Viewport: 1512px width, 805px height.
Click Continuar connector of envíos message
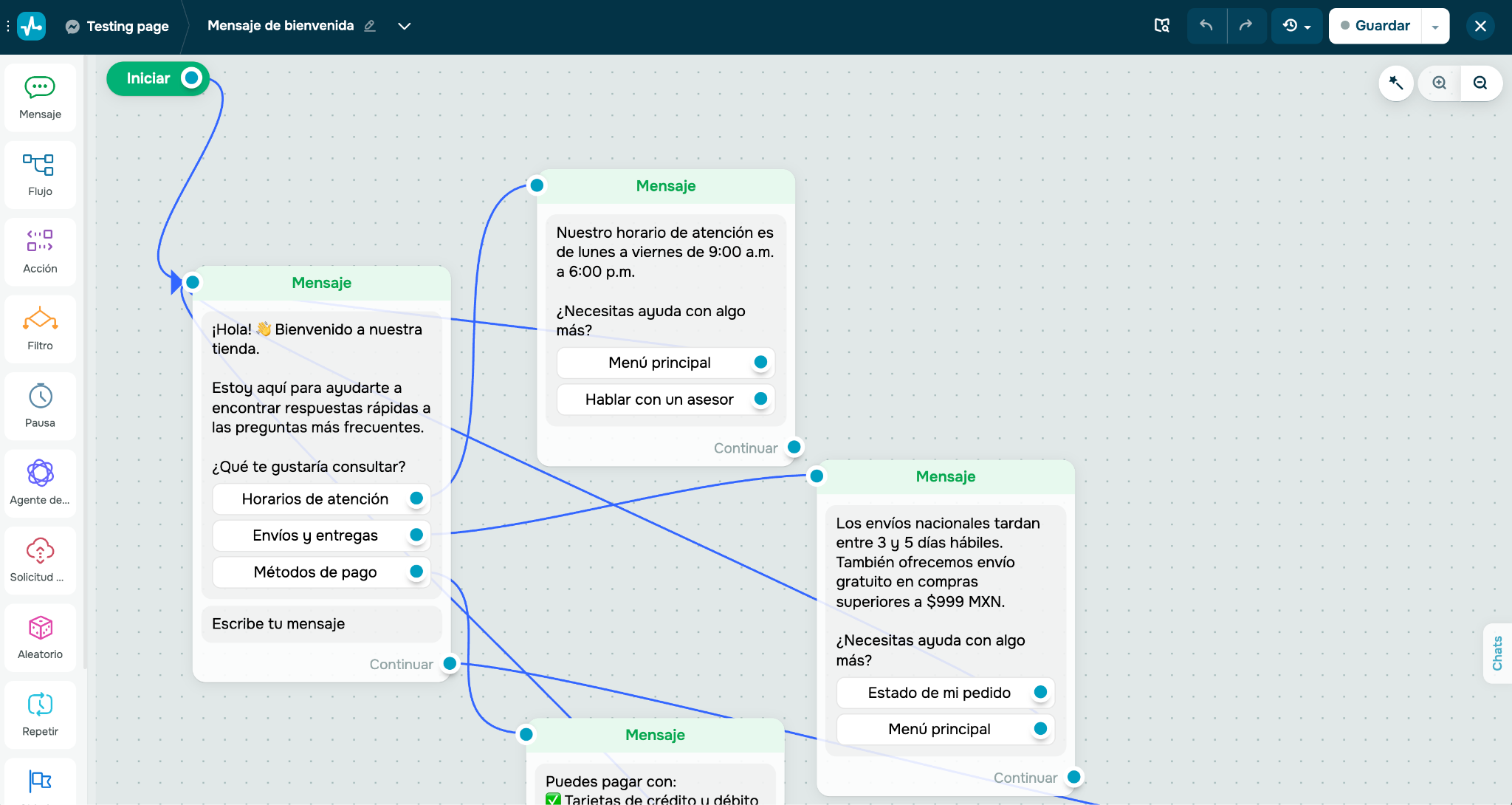pyautogui.click(x=1074, y=777)
